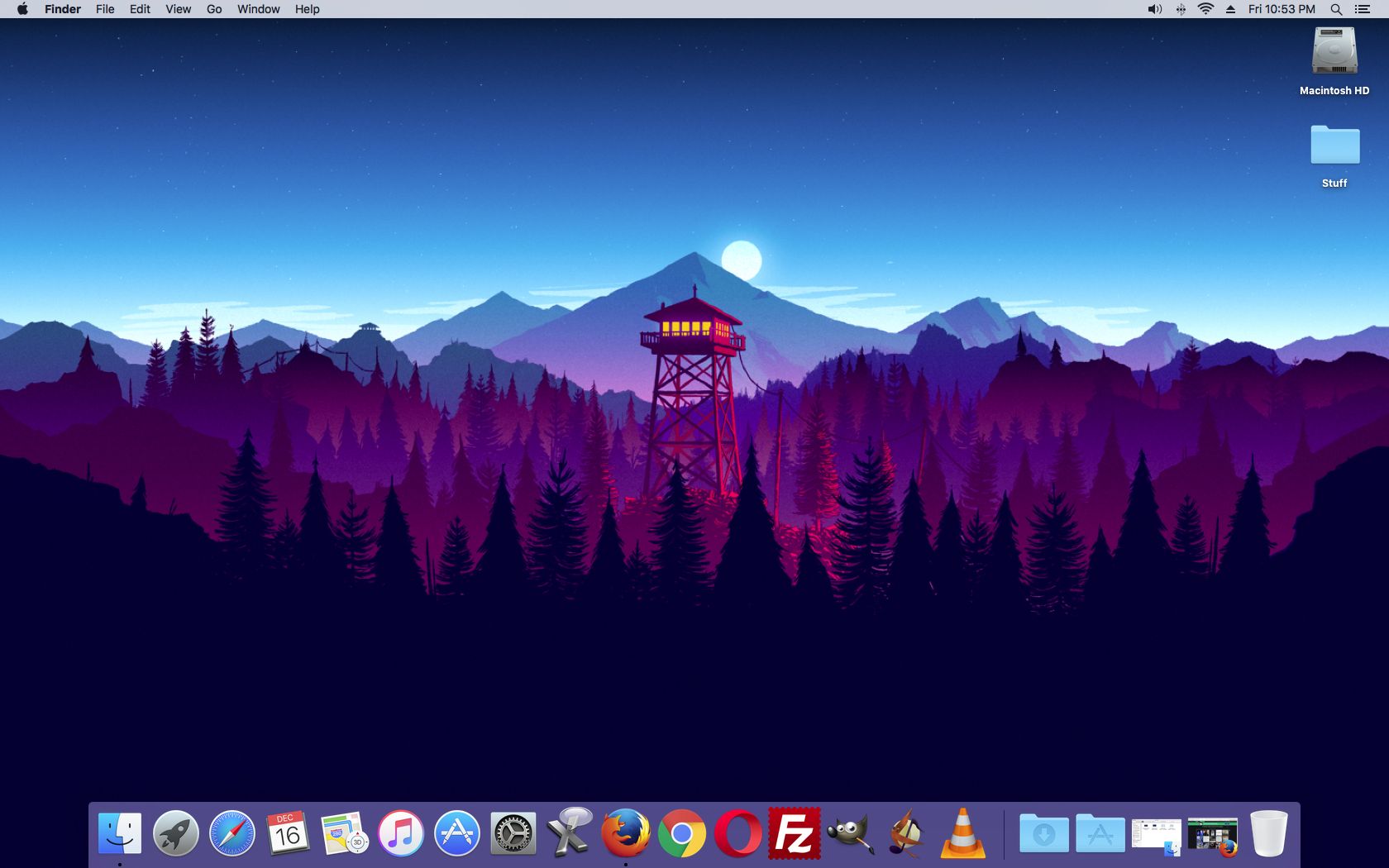Open Notification Center list icon
Image resolution: width=1389 pixels, height=868 pixels.
coord(1363,9)
